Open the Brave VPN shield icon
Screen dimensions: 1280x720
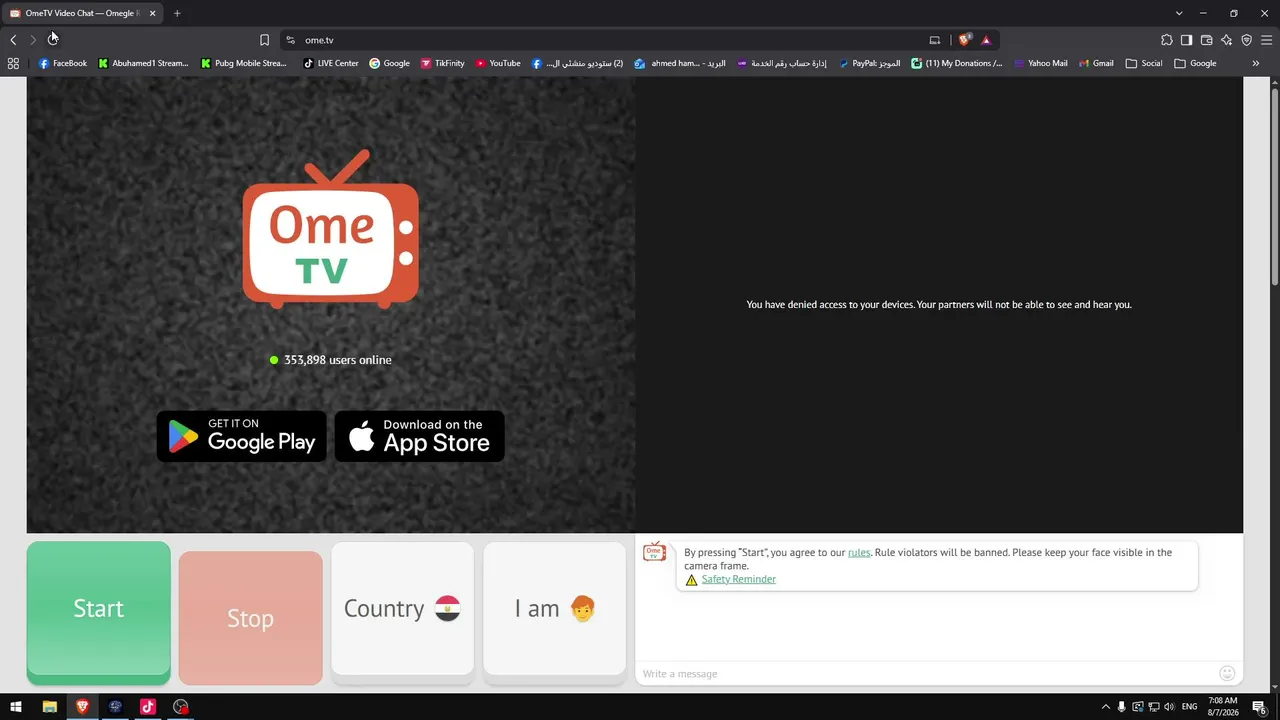coord(1247,40)
